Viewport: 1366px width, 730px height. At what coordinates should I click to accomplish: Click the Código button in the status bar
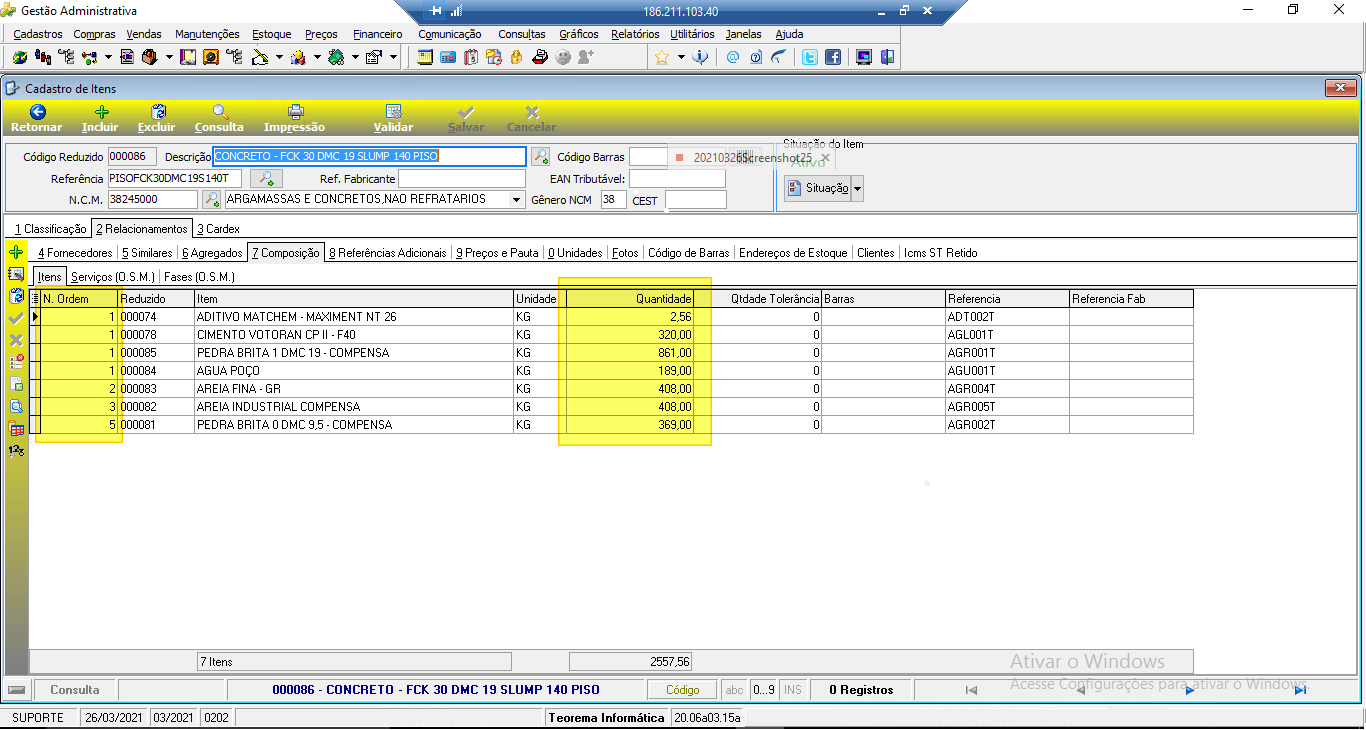click(x=683, y=690)
